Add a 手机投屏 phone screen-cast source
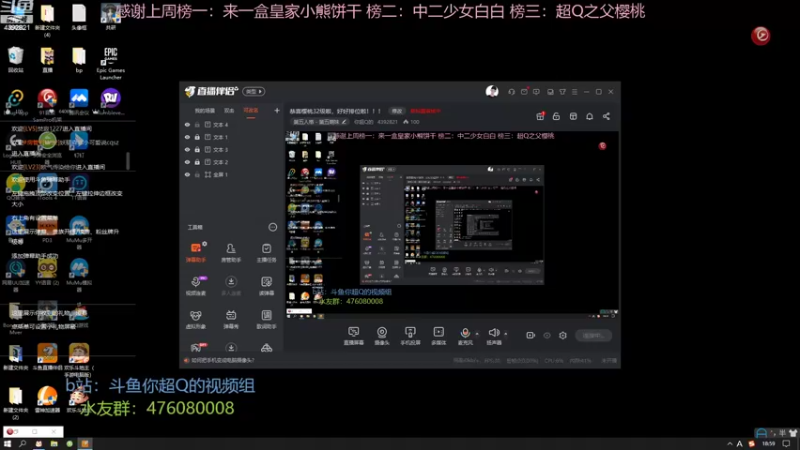 pos(410,336)
